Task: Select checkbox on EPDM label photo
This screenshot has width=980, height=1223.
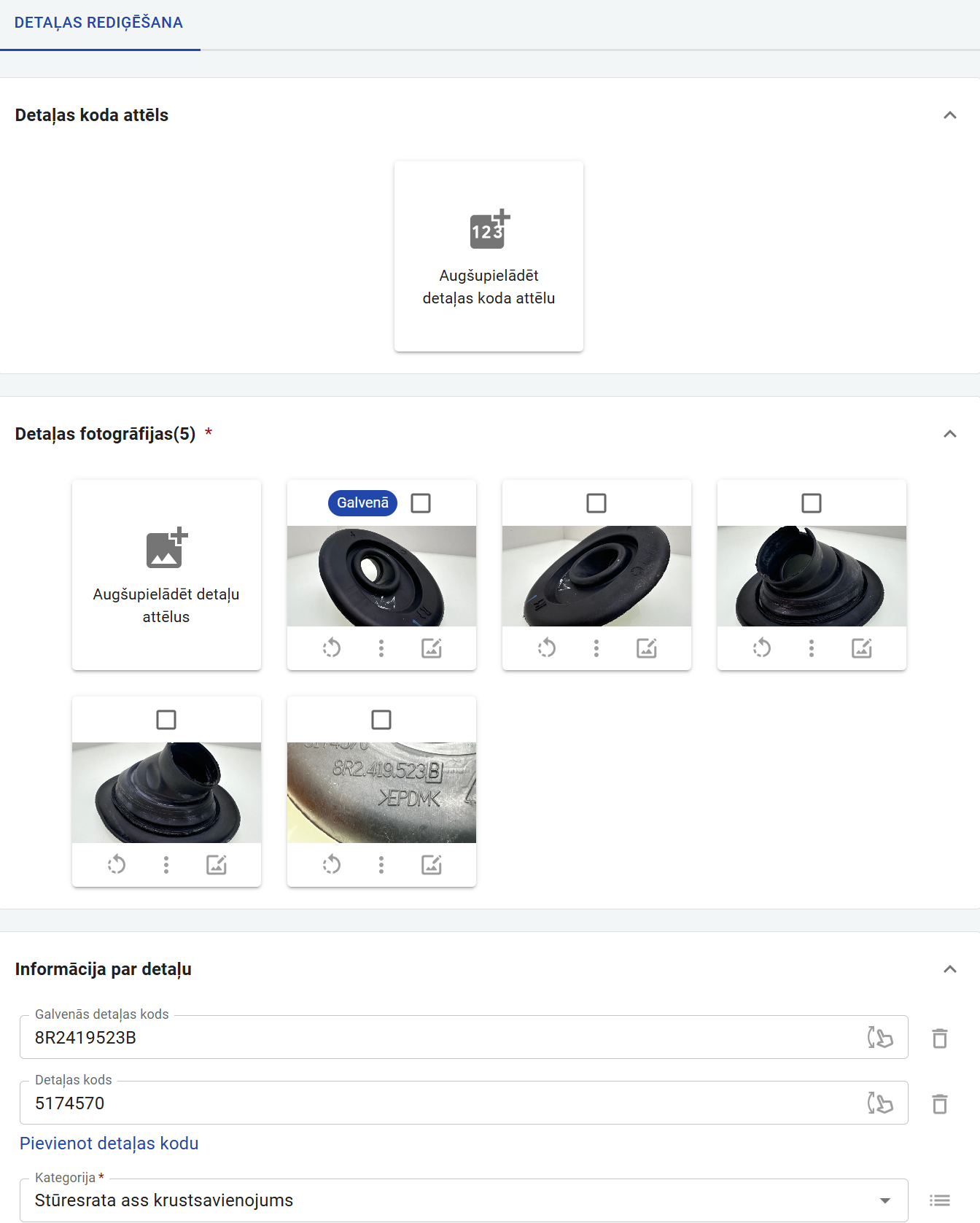Action: [x=381, y=720]
